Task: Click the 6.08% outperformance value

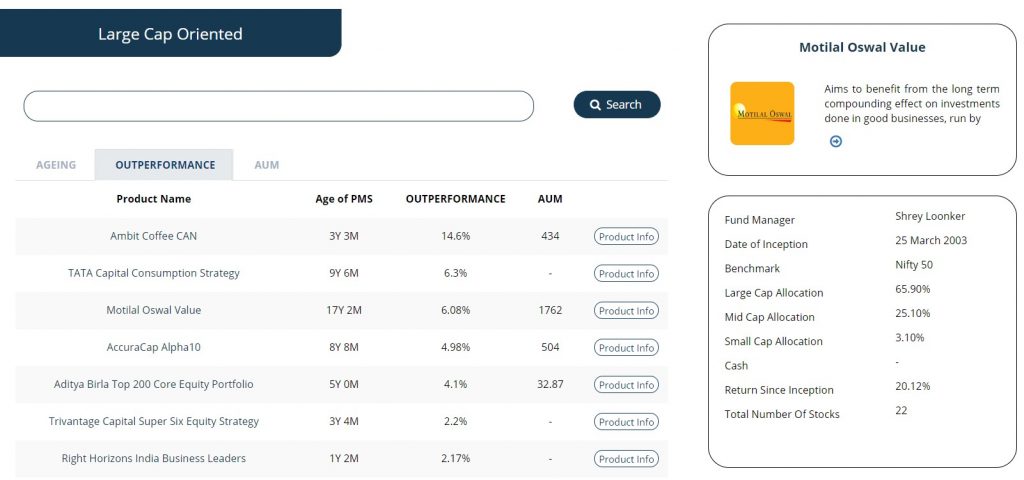Action: pyautogui.click(x=455, y=310)
